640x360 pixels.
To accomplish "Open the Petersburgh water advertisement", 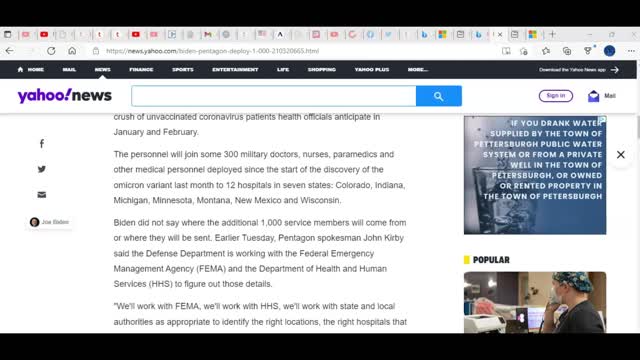I will click(x=535, y=175).
